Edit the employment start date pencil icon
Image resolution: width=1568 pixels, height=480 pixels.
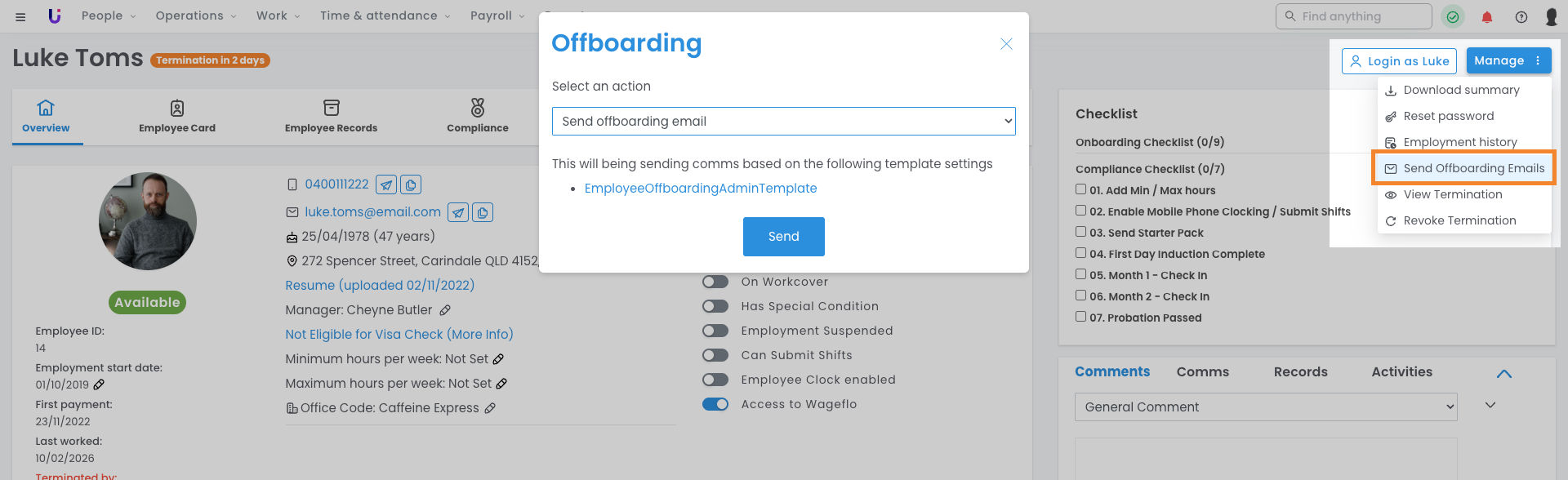[x=99, y=384]
